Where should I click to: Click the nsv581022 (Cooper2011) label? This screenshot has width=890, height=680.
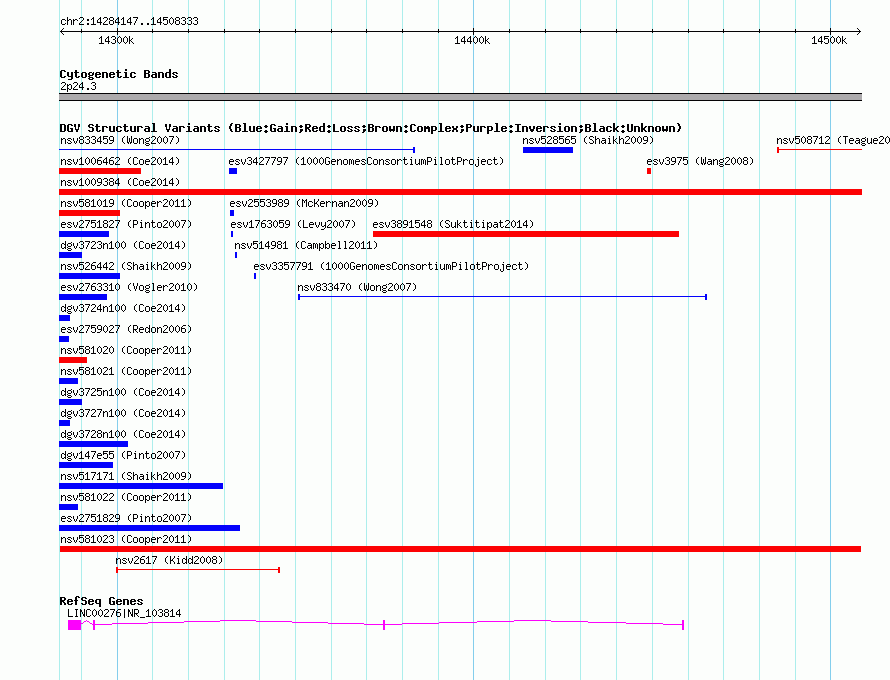pyautogui.click(x=126, y=497)
